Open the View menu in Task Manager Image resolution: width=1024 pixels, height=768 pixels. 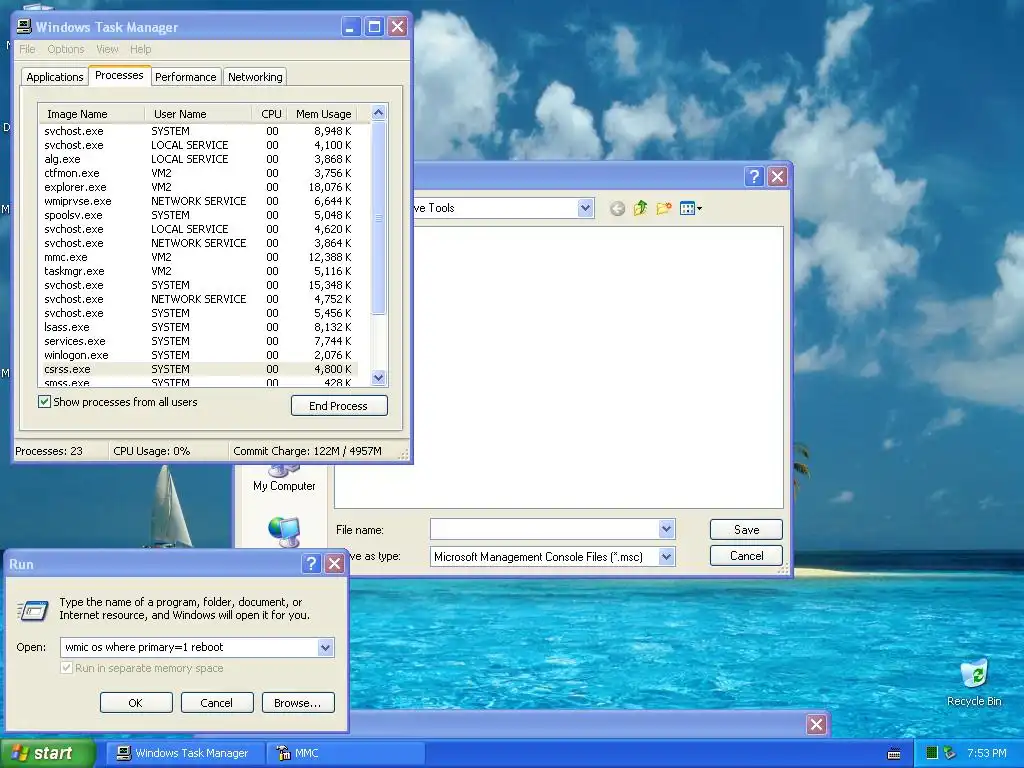coord(107,49)
